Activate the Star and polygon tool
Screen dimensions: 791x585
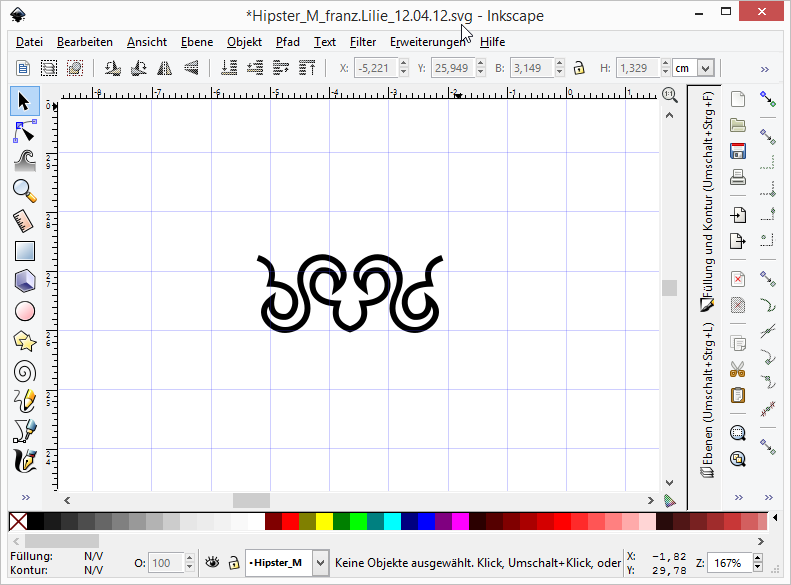click(25, 341)
